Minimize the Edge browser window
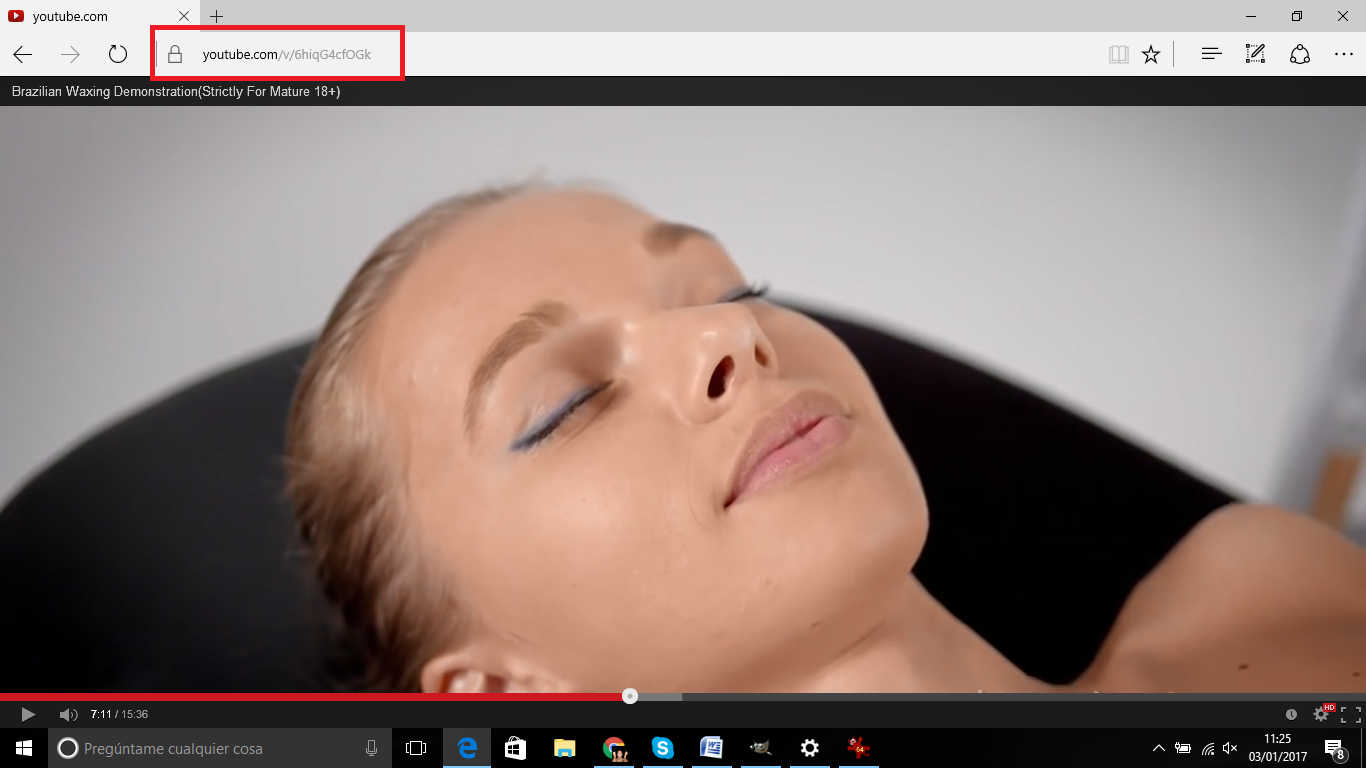The width and height of the screenshot is (1366, 768). (x=1251, y=16)
